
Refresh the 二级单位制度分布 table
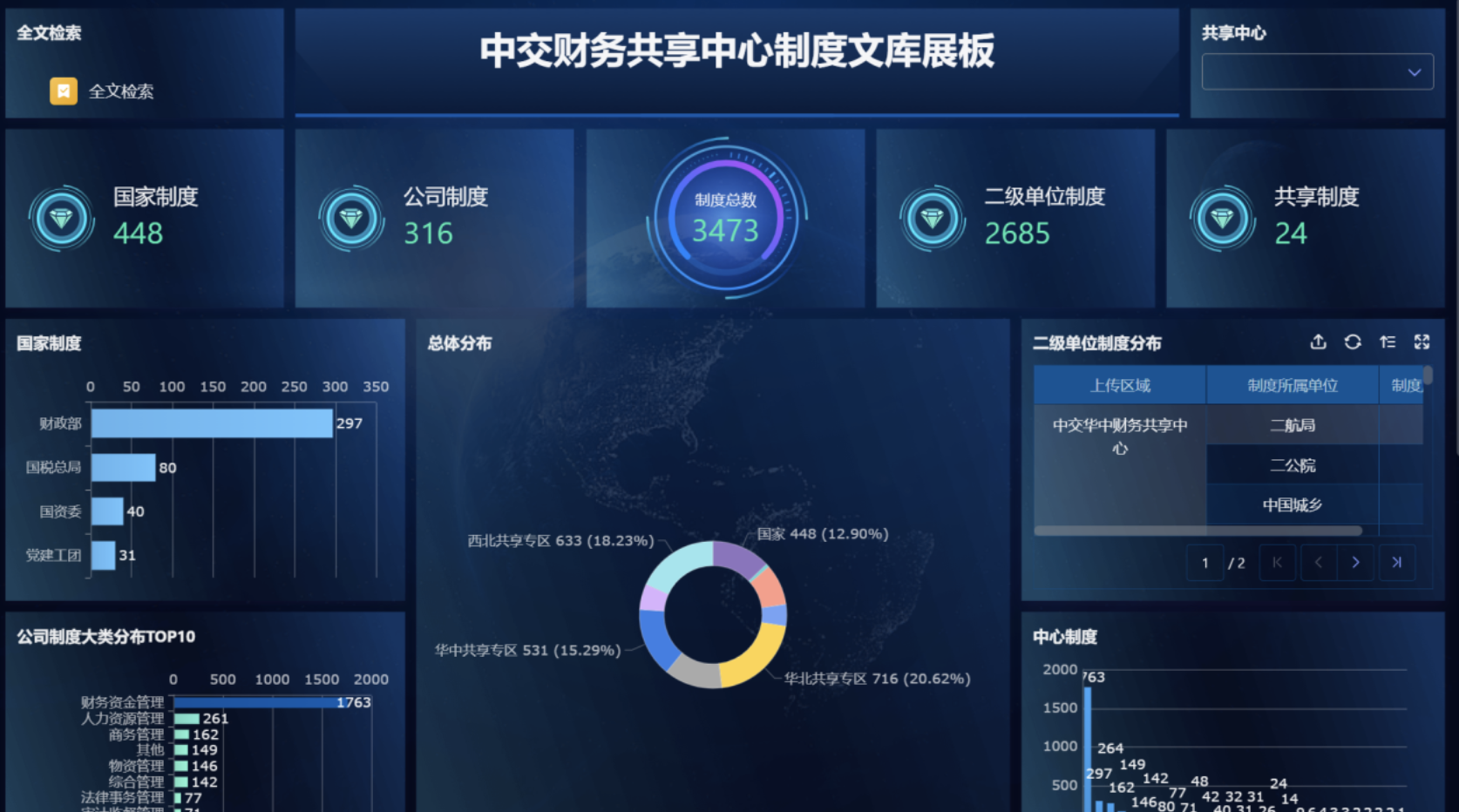pos(1353,342)
